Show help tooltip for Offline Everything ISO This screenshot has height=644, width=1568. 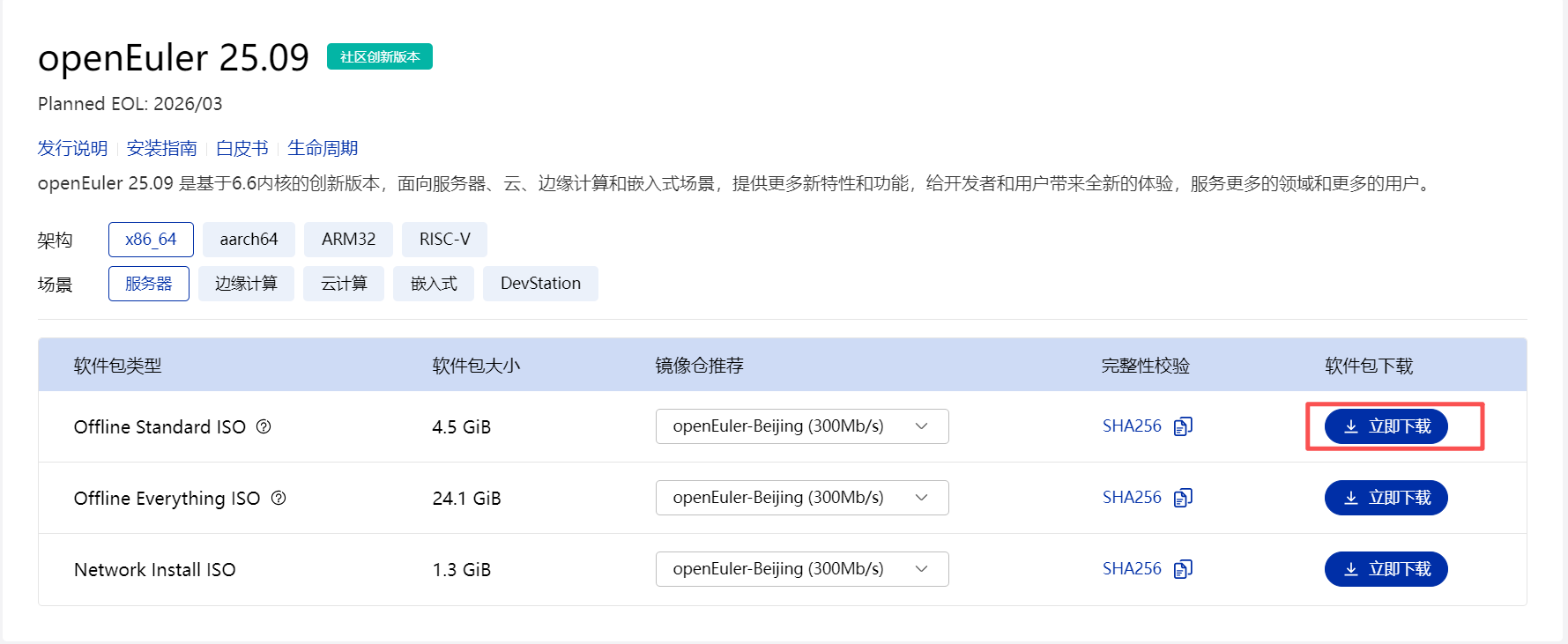(279, 498)
